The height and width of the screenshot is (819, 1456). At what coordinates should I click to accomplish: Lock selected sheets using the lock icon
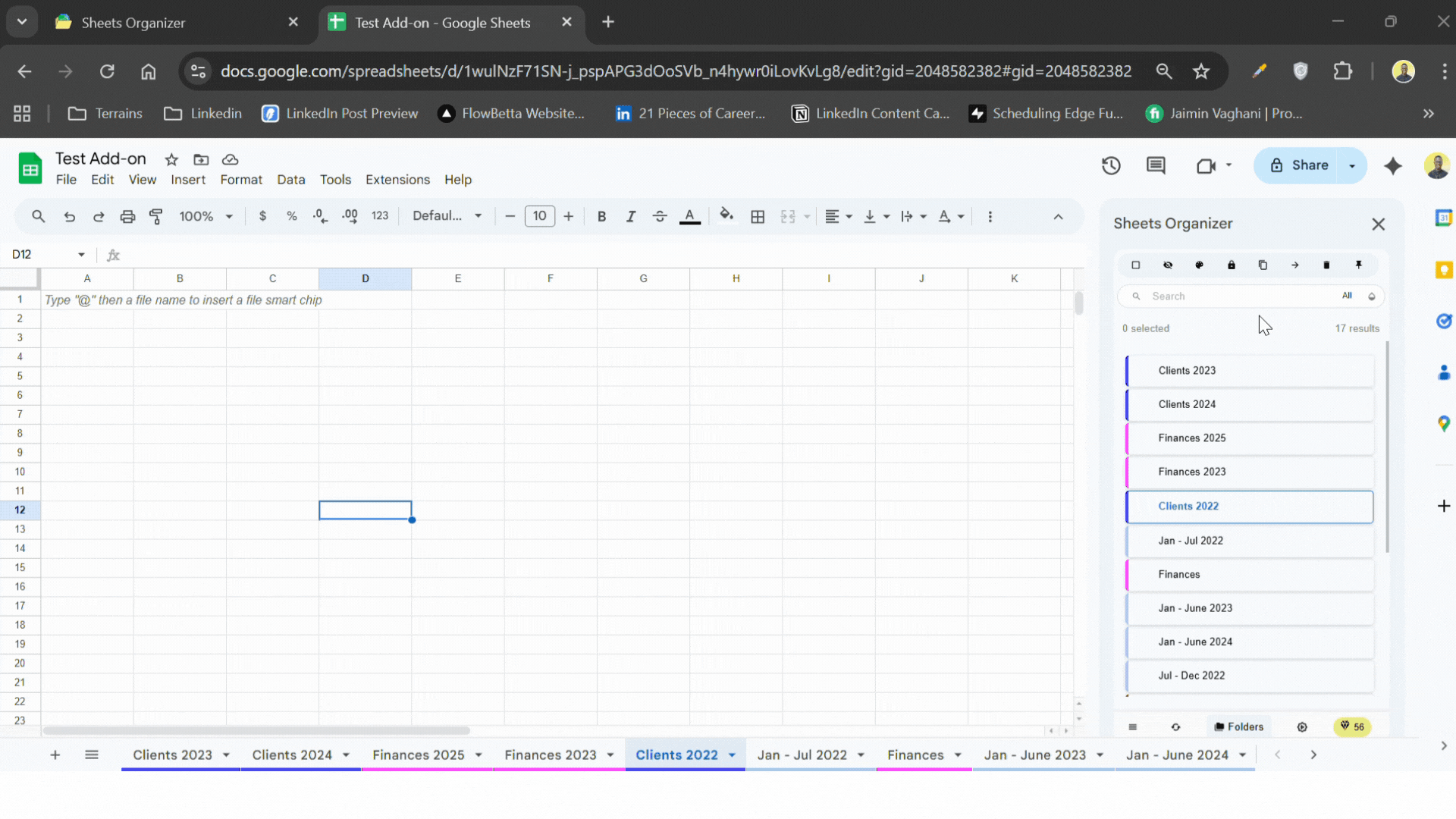coord(1231,265)
